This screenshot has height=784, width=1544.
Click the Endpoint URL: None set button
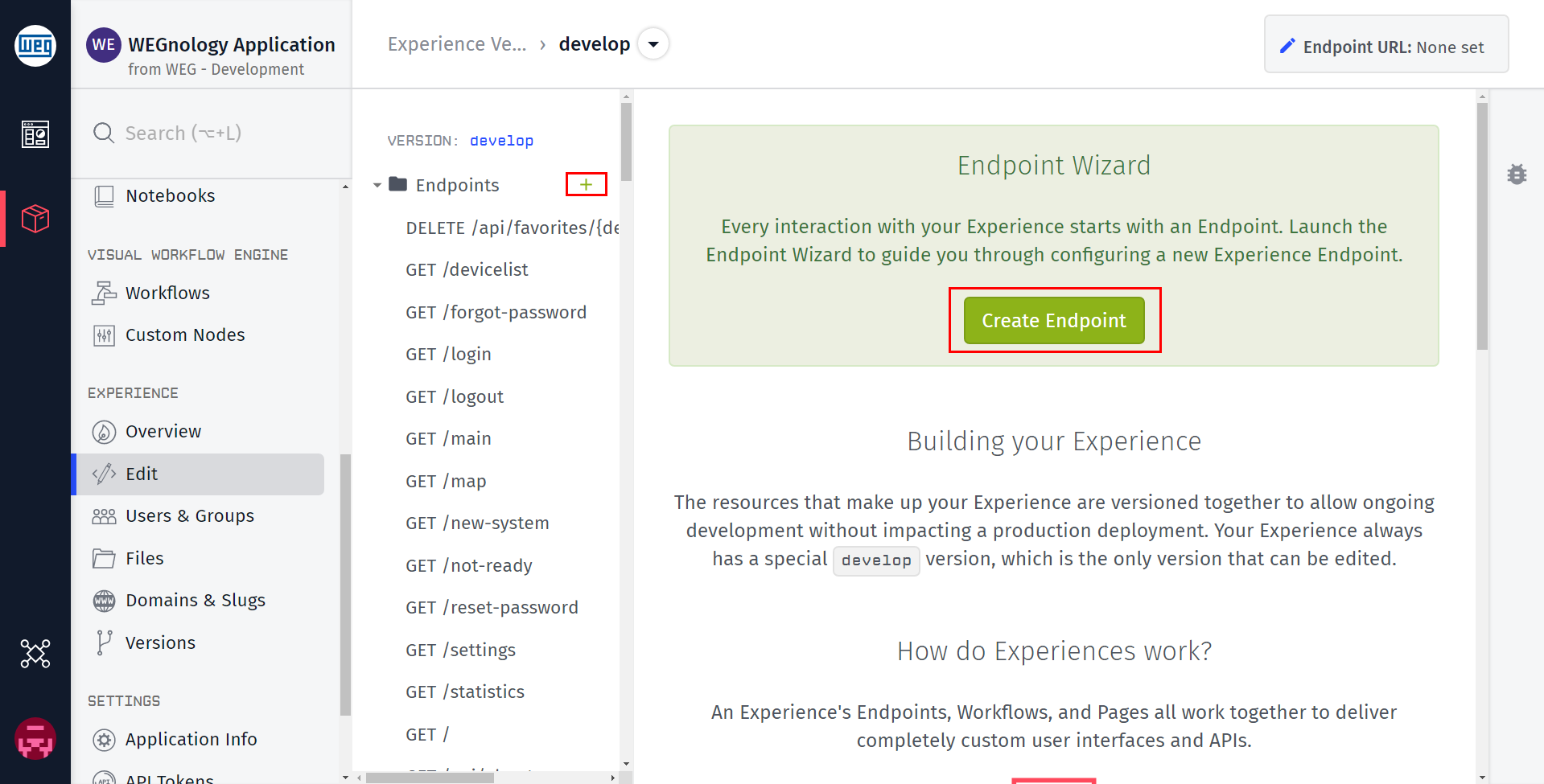coord(1386,44)
